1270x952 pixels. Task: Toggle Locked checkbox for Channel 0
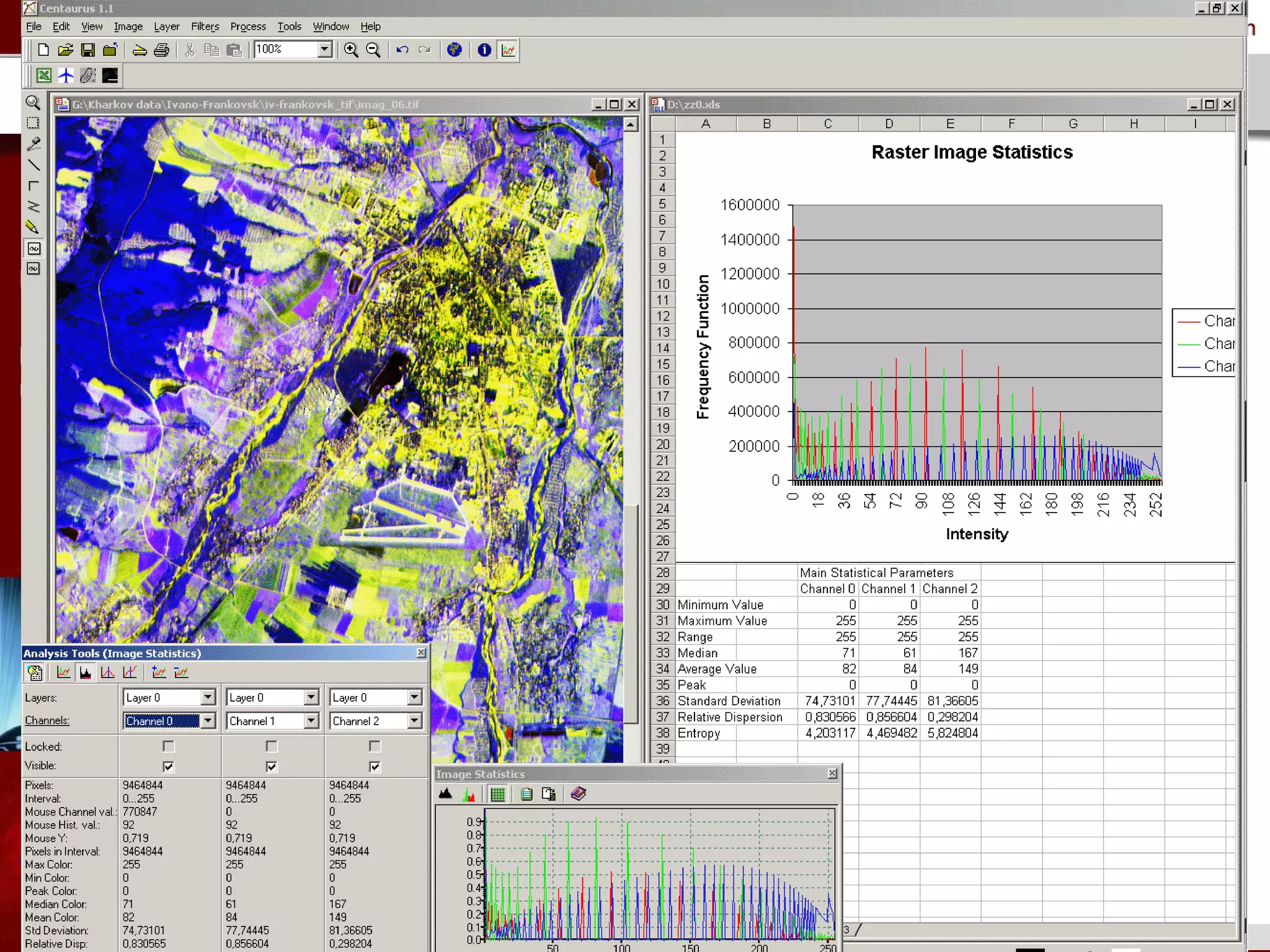168,746
